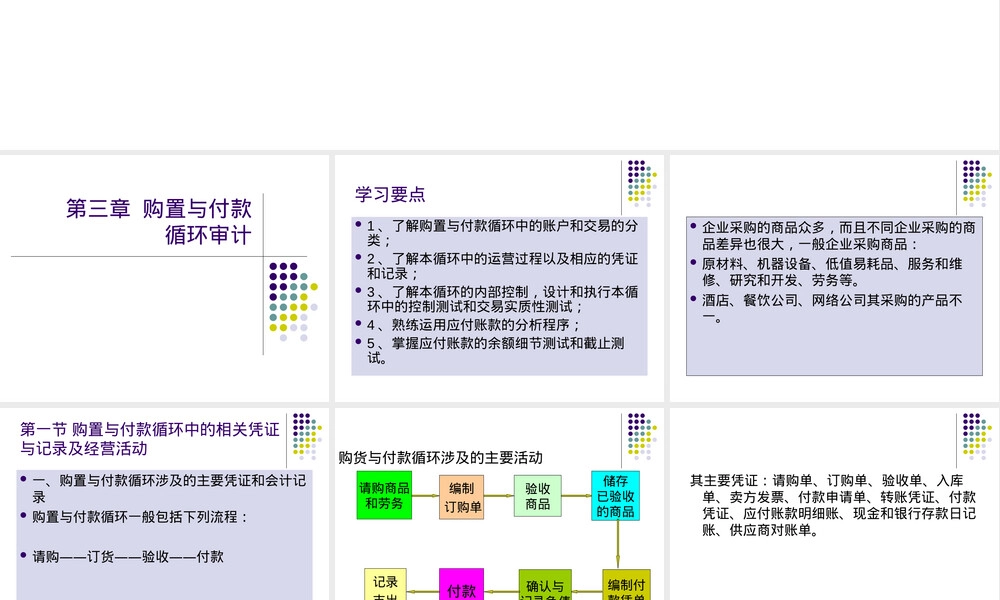Select the slide starting with 其主要凭证
The image size is (1000, 600).
point(834,504)
